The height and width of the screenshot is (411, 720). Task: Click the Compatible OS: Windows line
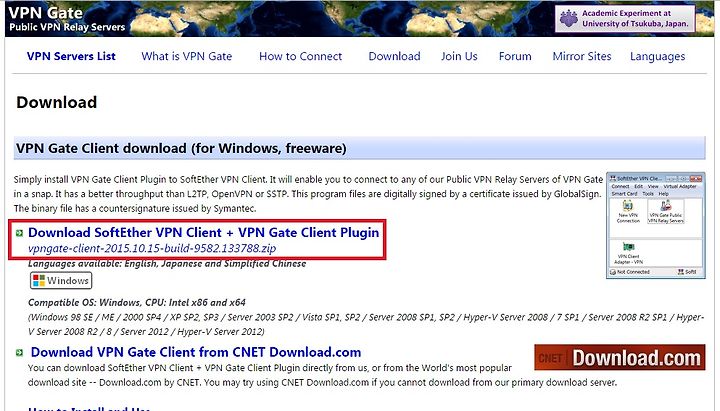[x=137, y=303]
